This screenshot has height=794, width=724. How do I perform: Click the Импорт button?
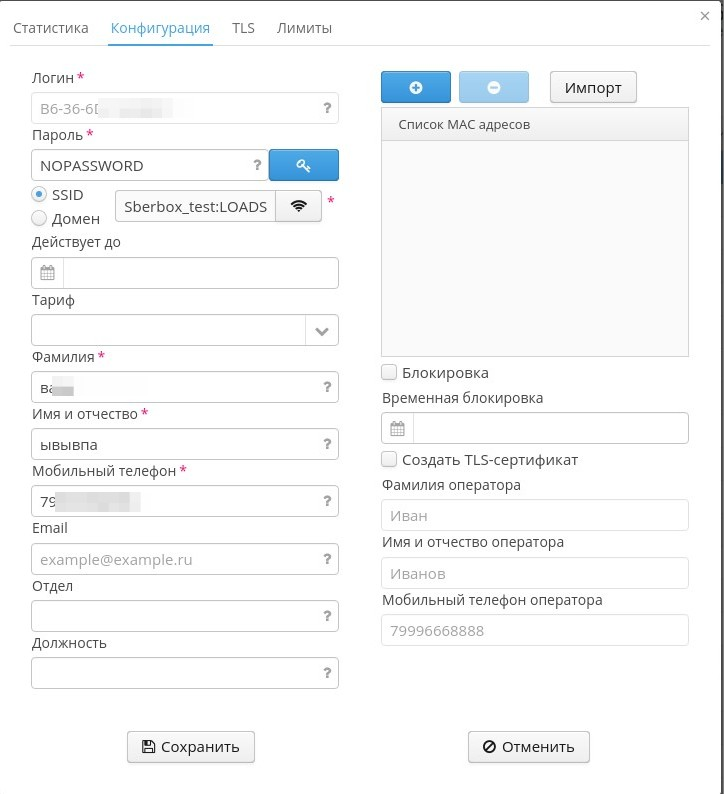click(593, 88)
